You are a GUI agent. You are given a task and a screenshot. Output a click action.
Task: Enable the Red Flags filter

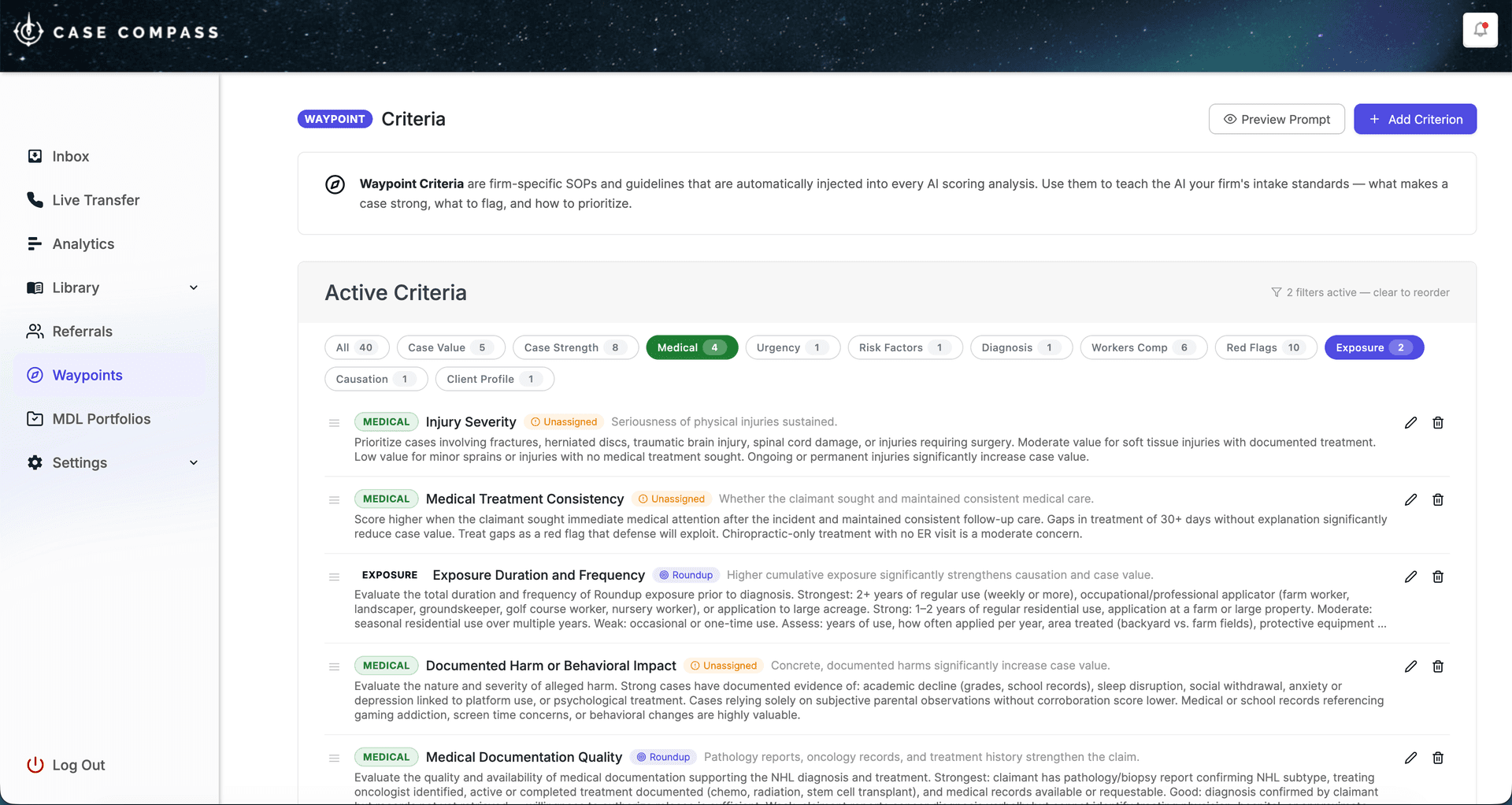1264,347
